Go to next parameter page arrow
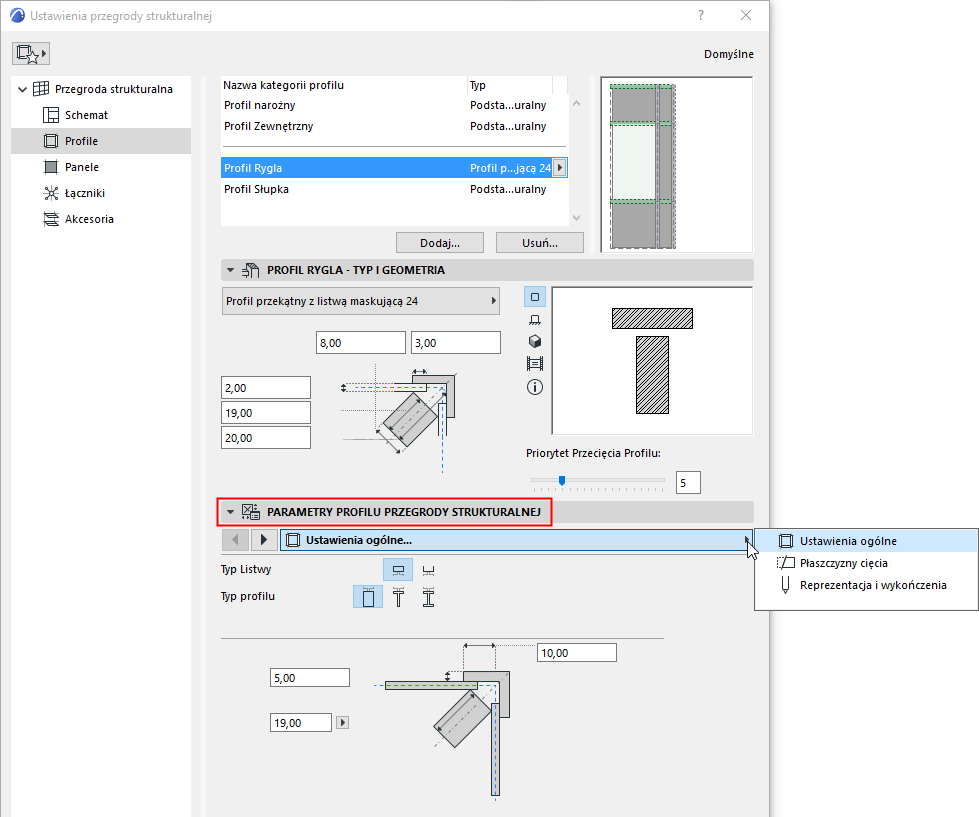979x817 pixels. tap(263, 540)
